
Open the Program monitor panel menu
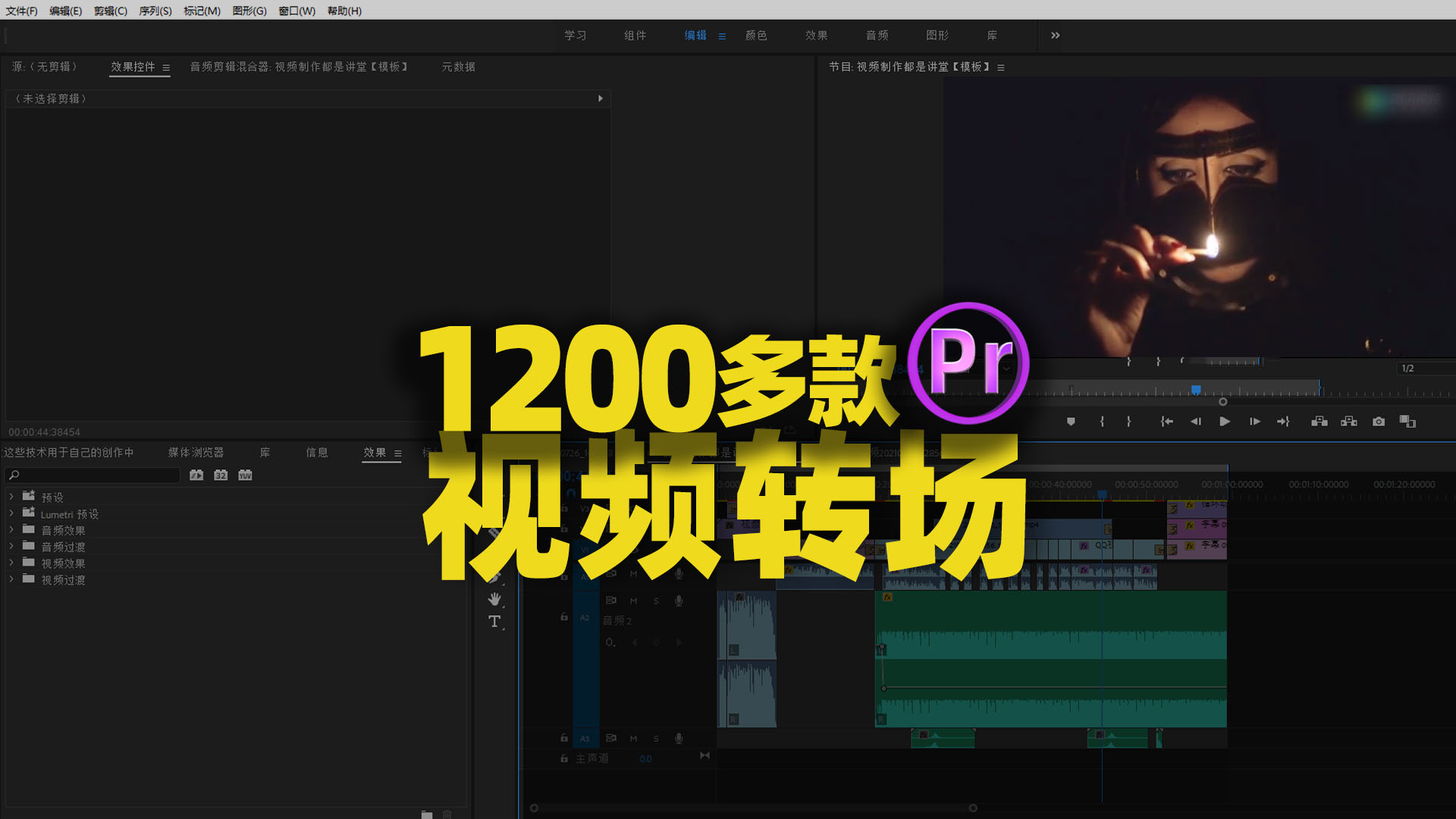point(1001,67)
